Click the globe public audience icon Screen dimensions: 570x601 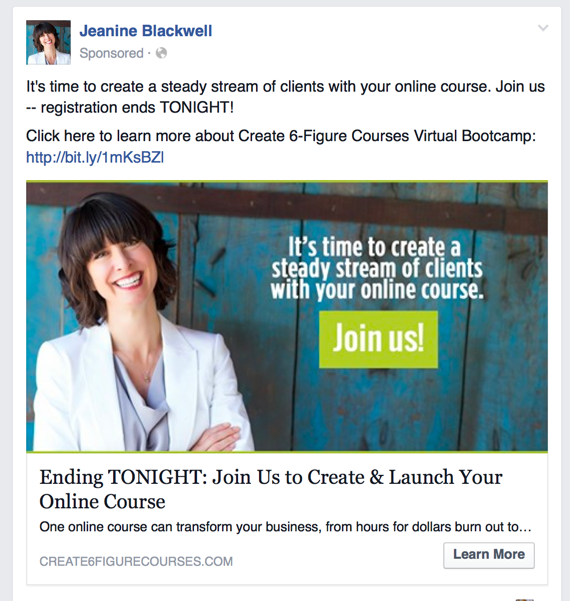tap(161, 53)
